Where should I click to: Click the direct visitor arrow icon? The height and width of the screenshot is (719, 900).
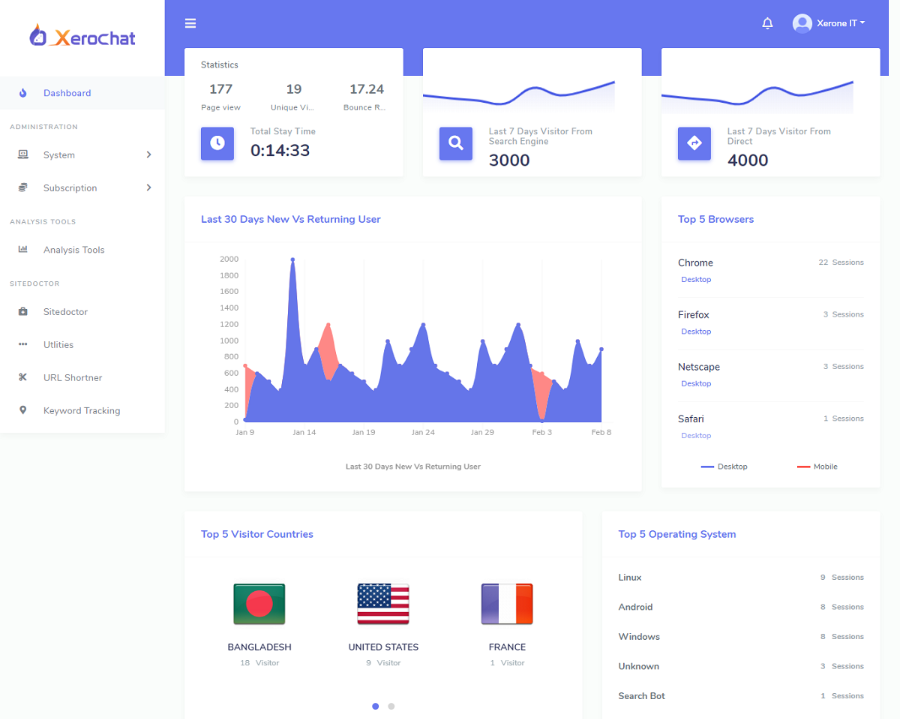tap(694, 143)
